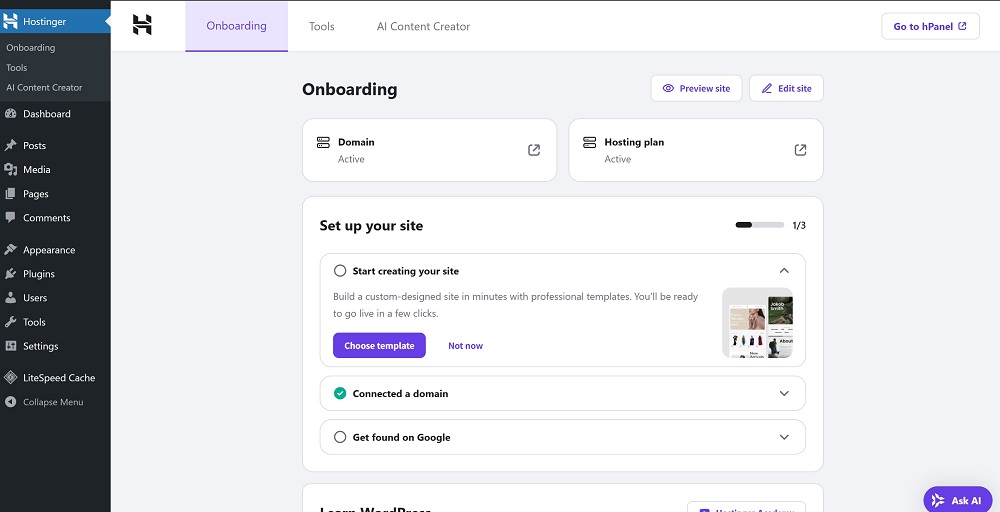Click the 1/3 progress counter
1000x512 pixels.
tap(799, 226)
